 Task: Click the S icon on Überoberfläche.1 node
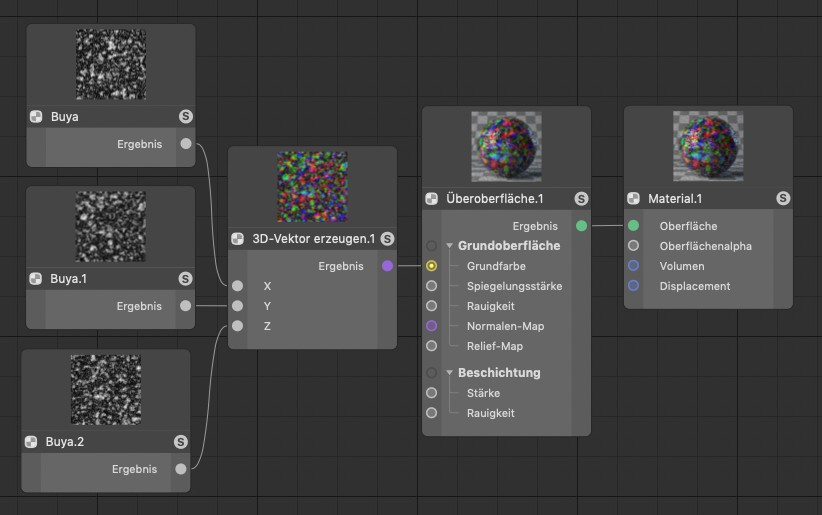click(581, 199)
